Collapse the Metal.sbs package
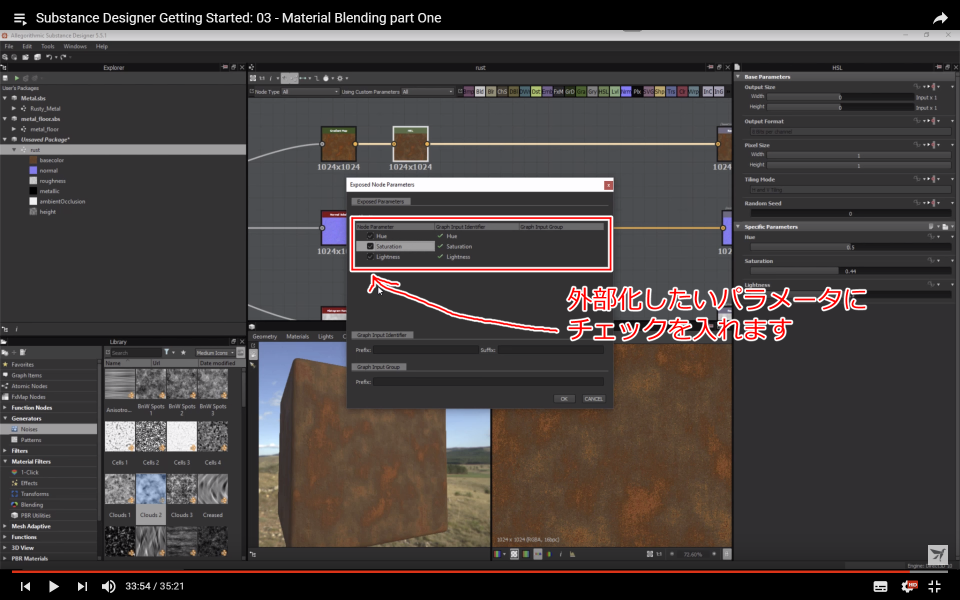The height and width of the screenshot is (600, 960). (6, 98)
